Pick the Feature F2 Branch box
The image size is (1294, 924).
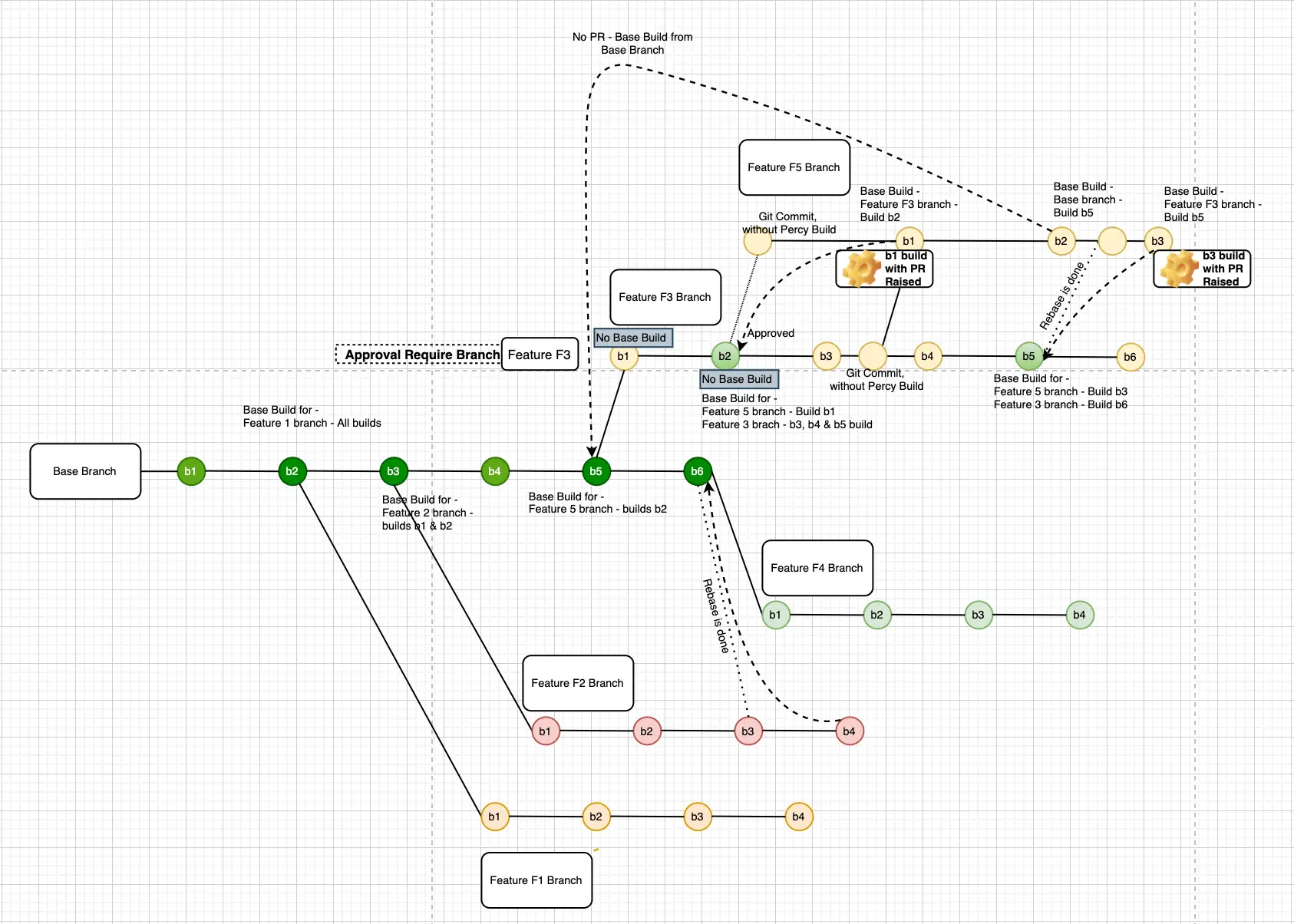tap(577, 683)
